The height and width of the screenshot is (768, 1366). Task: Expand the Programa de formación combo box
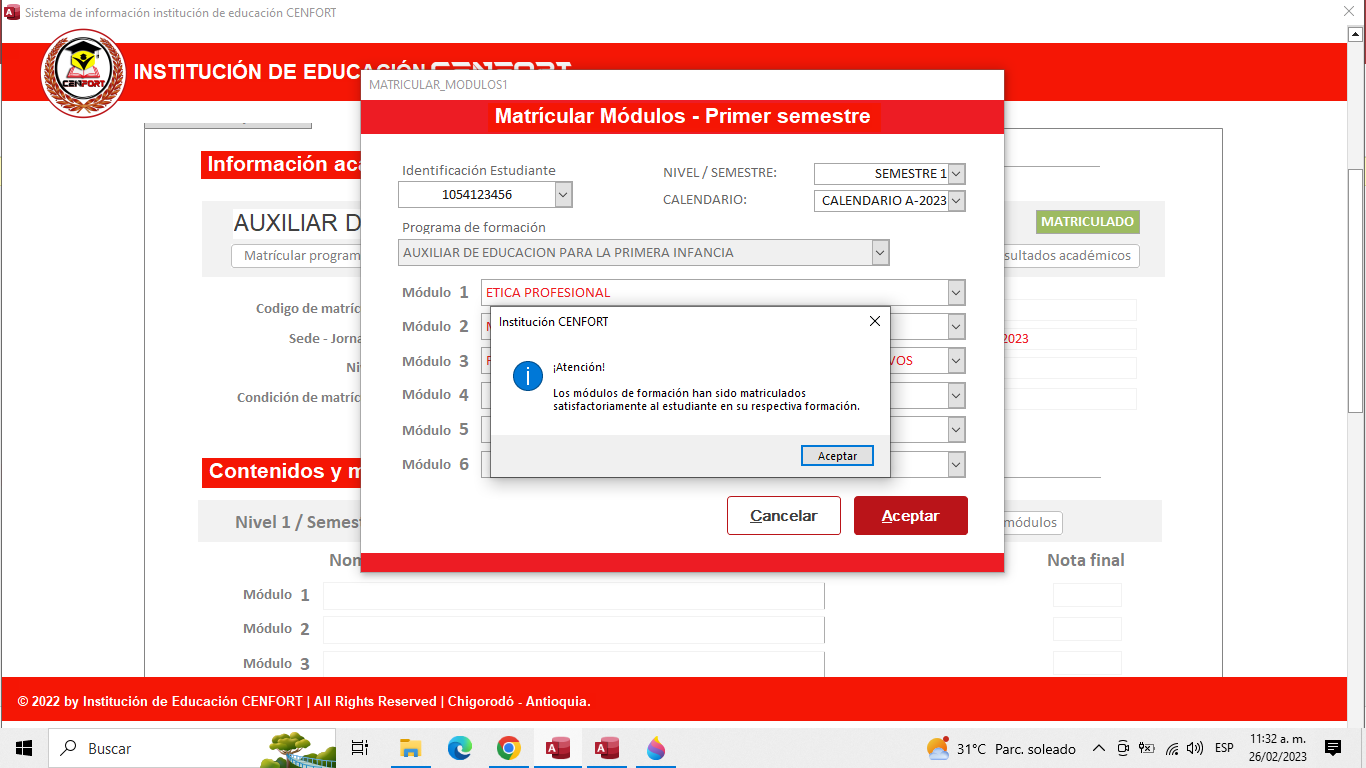tap(880, 253)
